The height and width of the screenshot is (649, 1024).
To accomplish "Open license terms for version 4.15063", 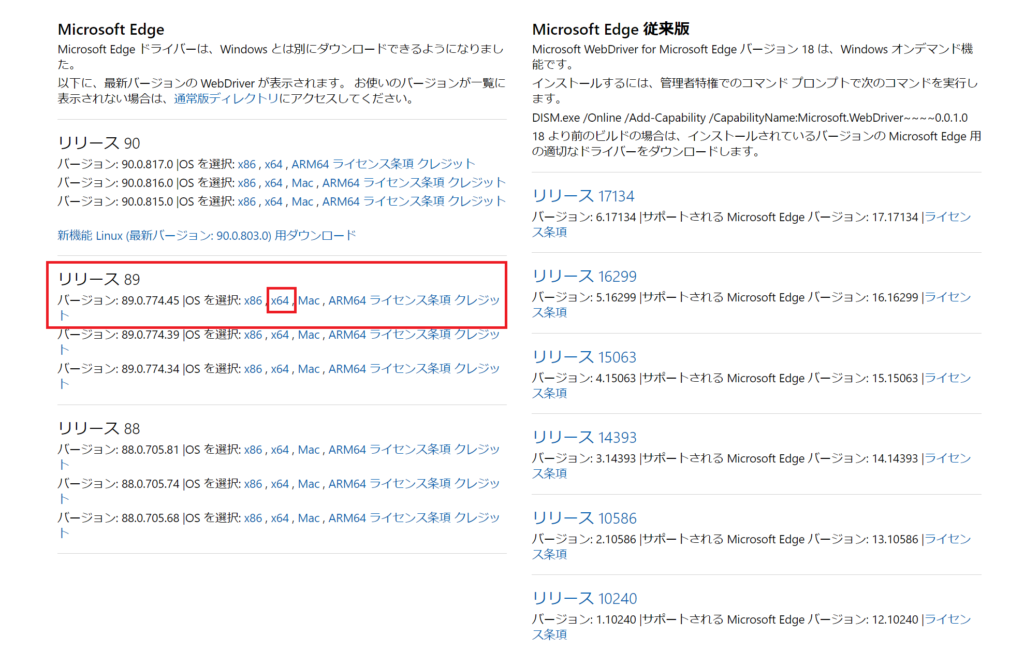I will point(948,379).
